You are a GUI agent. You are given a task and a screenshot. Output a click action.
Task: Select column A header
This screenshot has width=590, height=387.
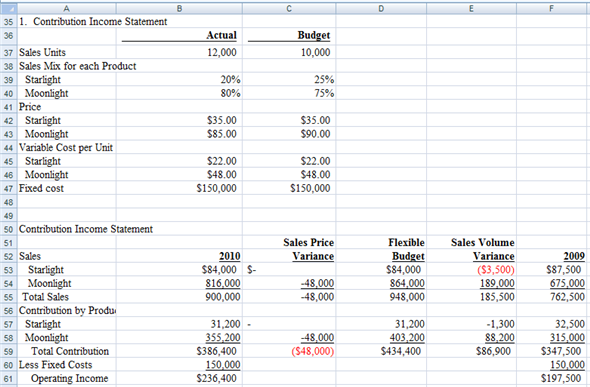[x=67, y=8]
